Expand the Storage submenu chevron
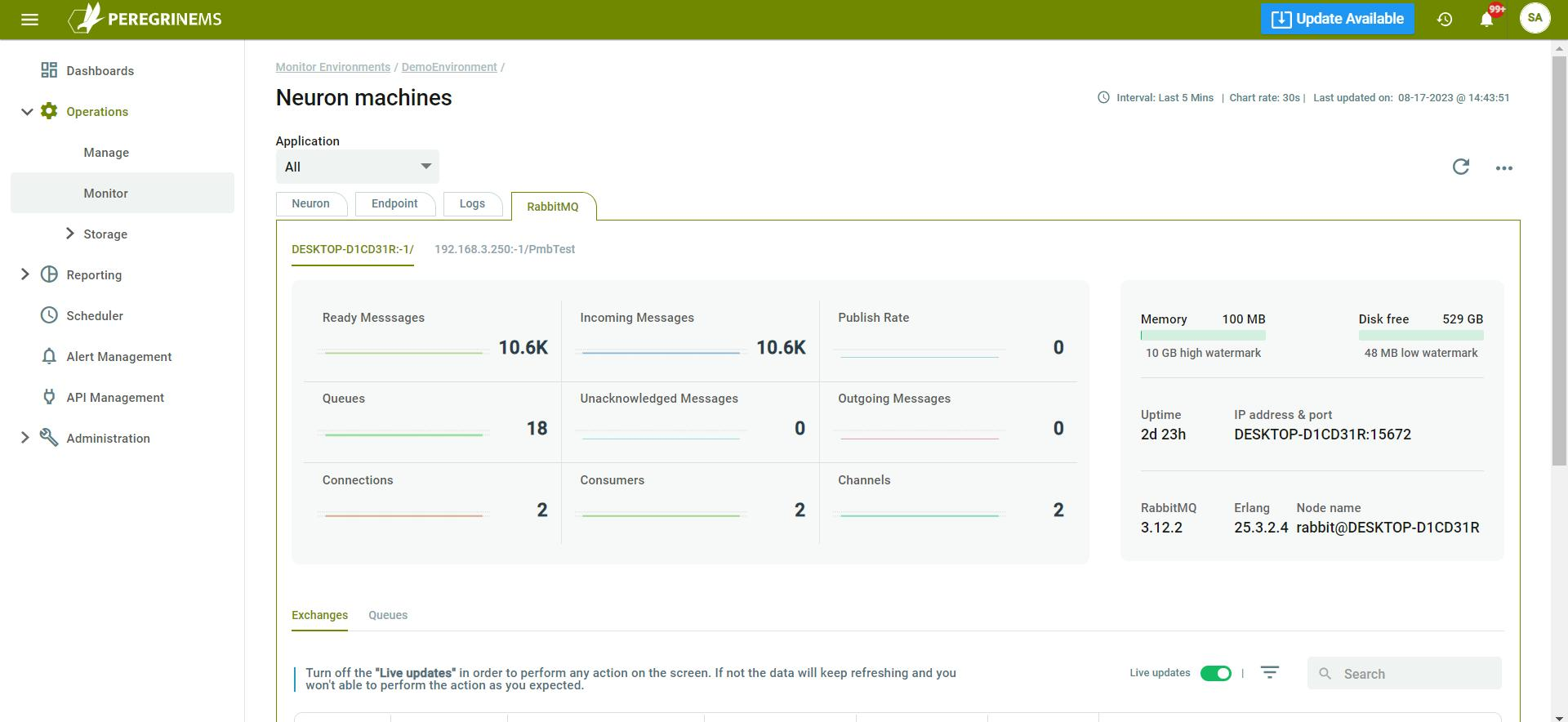The height and width of the screenshot is (722, 1568). (x=70, y=234)
